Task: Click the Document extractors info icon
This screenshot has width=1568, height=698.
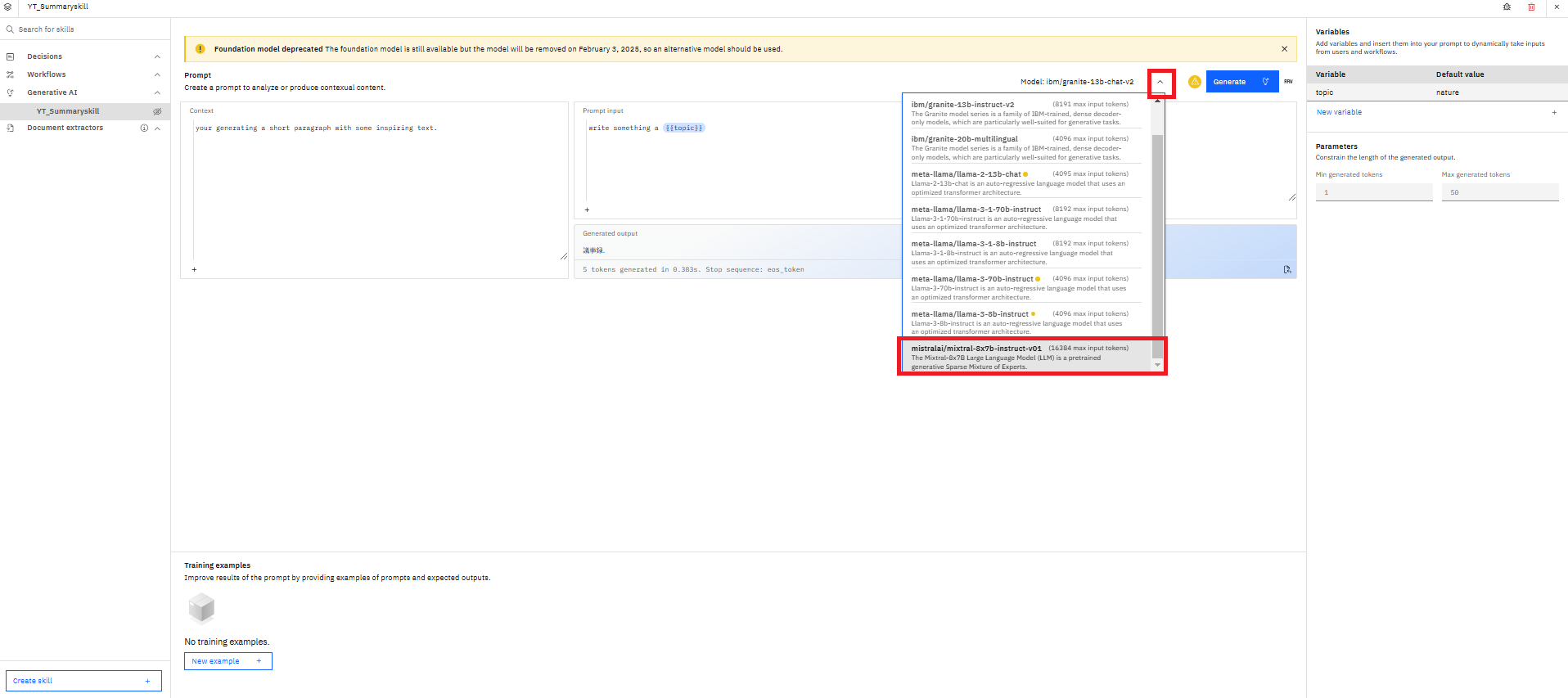Action: pos(144,128)
